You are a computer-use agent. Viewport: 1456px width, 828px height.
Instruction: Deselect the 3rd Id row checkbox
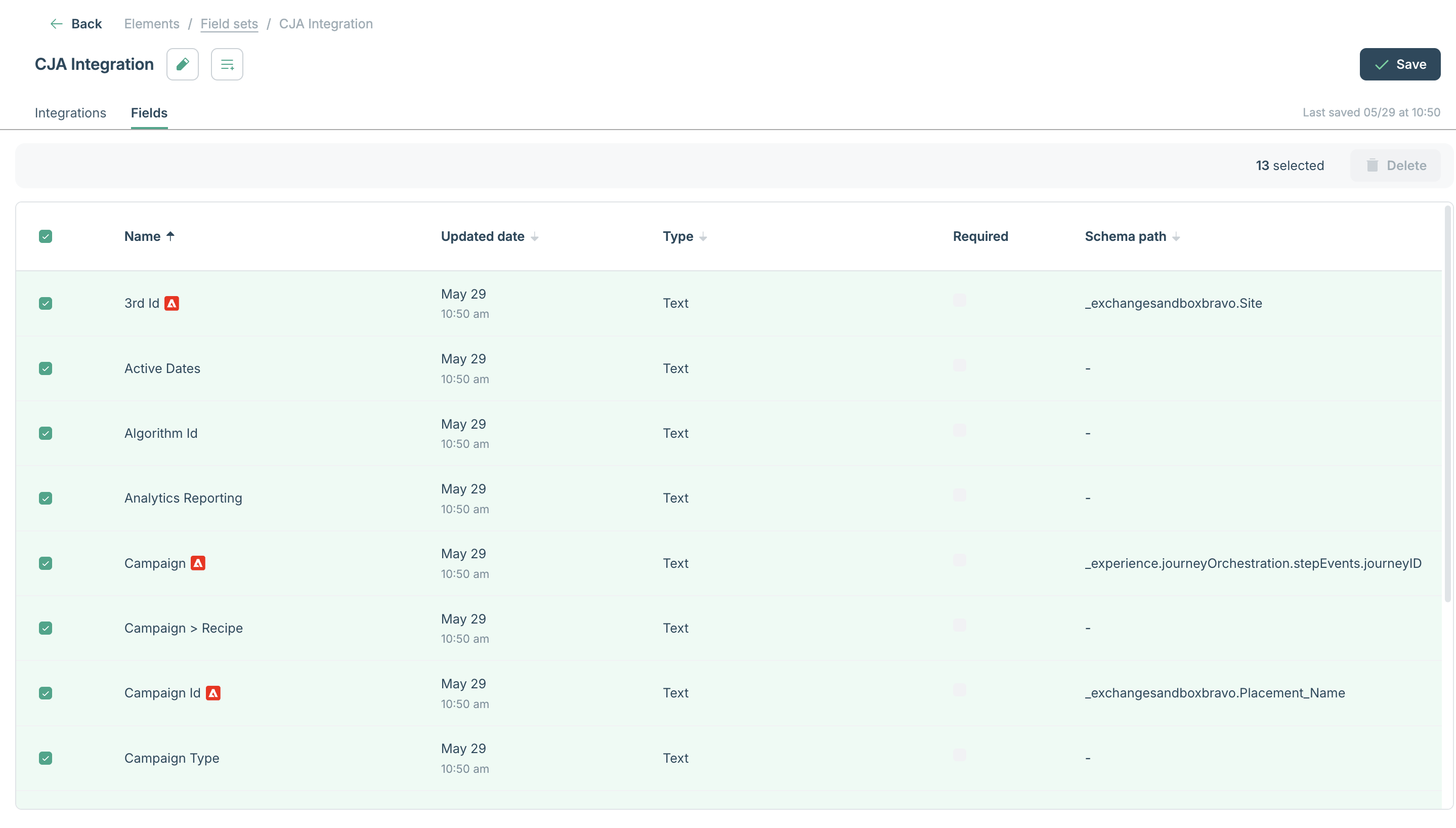[46, 303]
